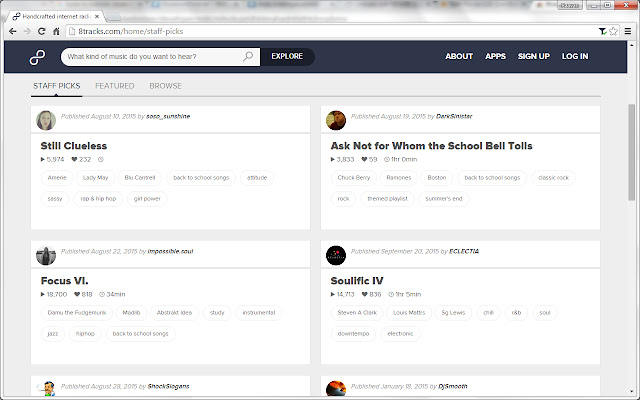
Task: Open the browser home page button
Action: click(x=56, y=31)
